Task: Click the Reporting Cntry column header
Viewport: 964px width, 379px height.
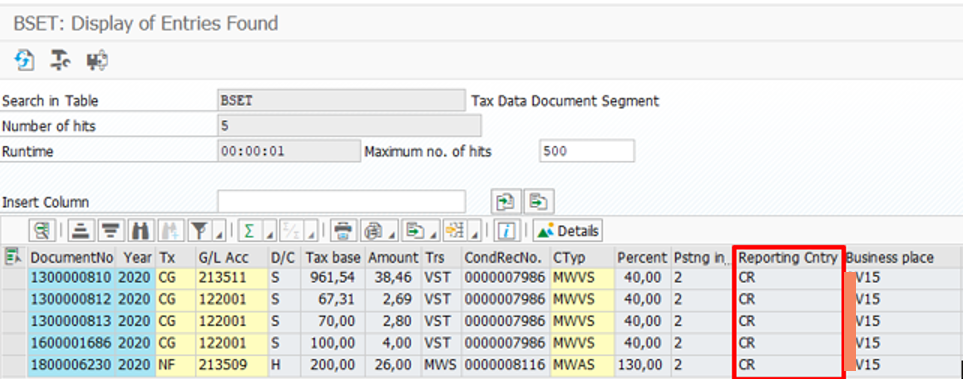Action: coord(788,258)
